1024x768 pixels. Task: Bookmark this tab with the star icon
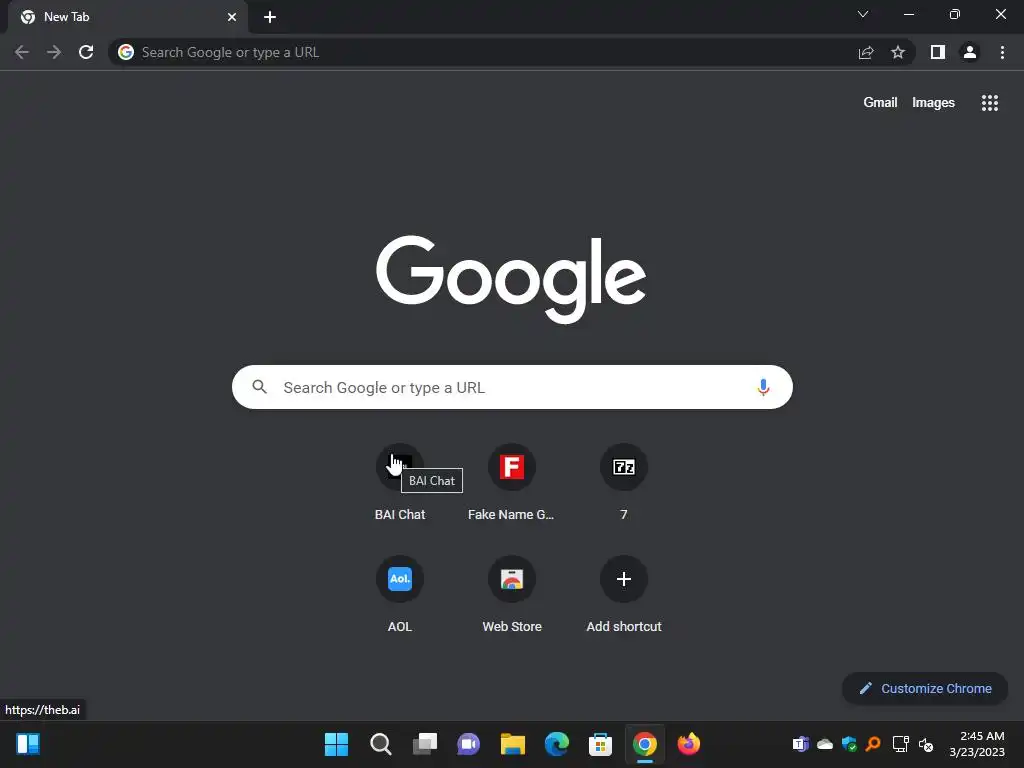(x=898, y=52)
